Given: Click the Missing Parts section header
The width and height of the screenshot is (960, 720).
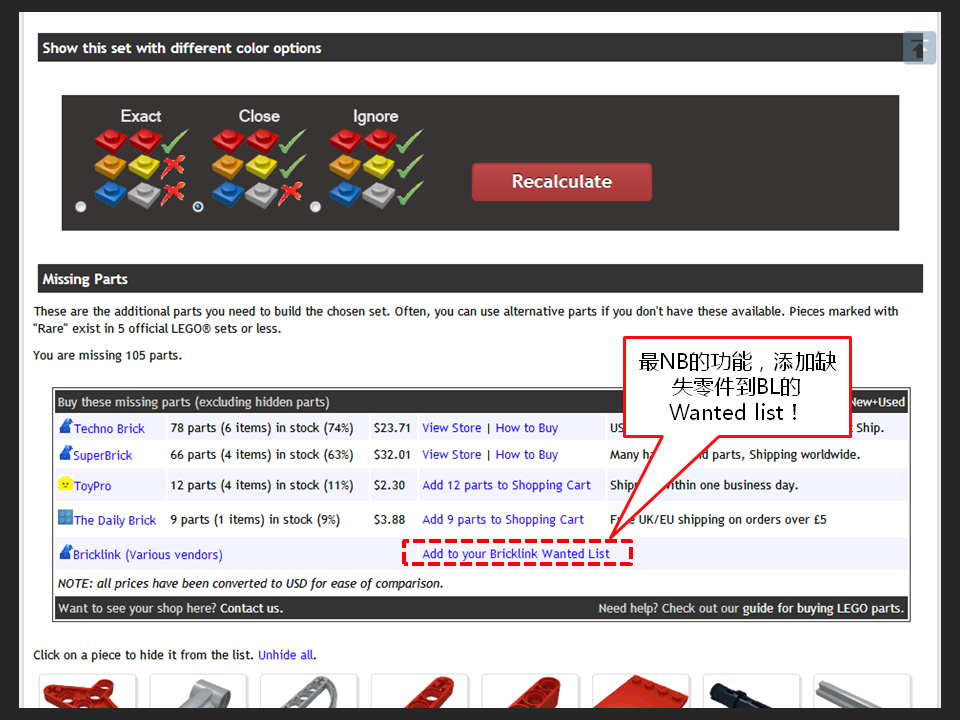Looking at the screenshot, I should [480, 279].
